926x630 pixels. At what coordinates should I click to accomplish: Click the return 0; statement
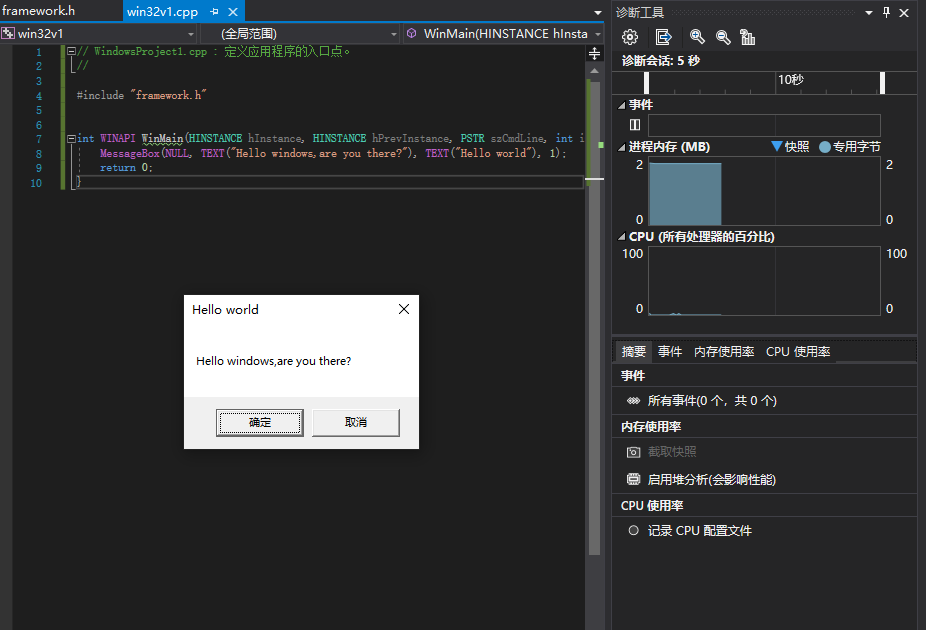pos(126,168)
